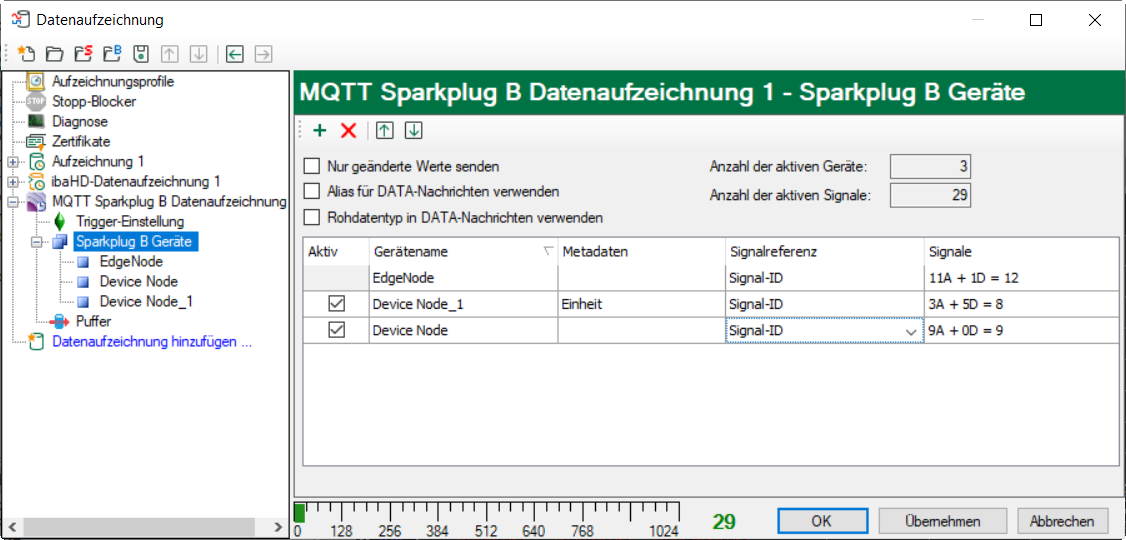Click Anzahl der aktiven Geräte value field
The height and width of the screenshot is (540, 1126).
click(x=931, y=167)
